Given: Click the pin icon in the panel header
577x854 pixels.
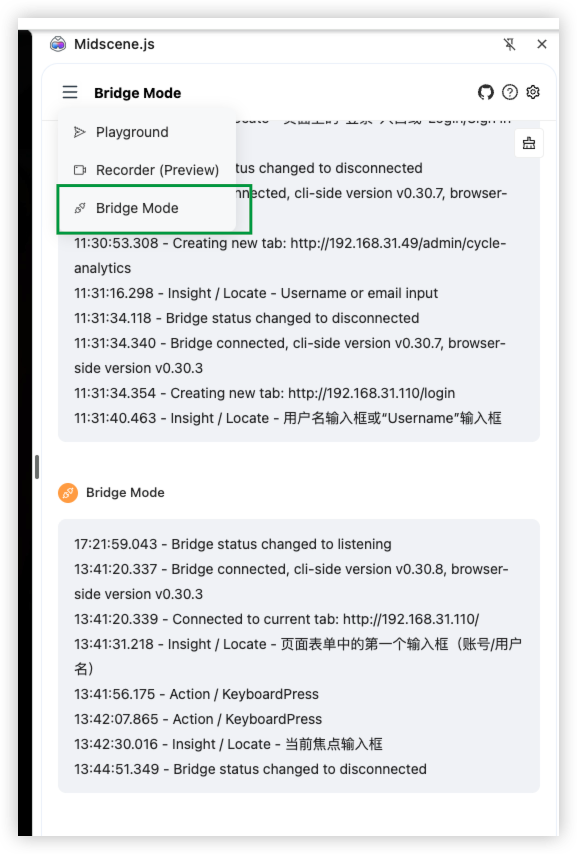Looking at the screenshot, I should click(x=509, y=44).
